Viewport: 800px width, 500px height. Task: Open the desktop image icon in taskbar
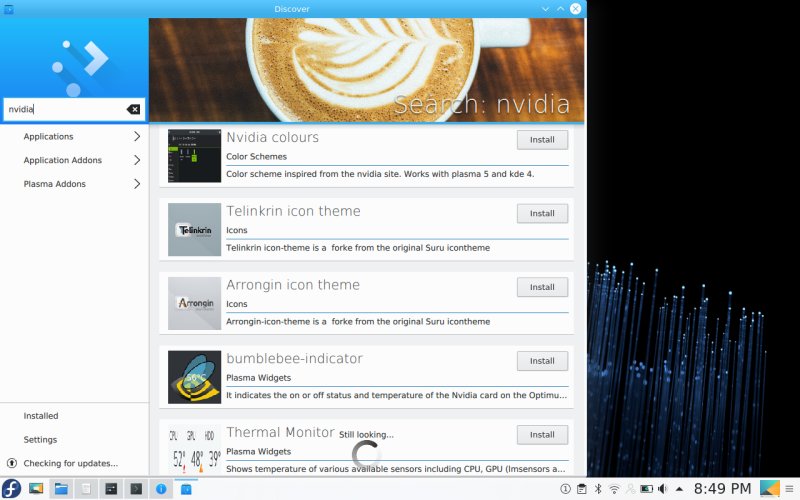pos(36,489)
